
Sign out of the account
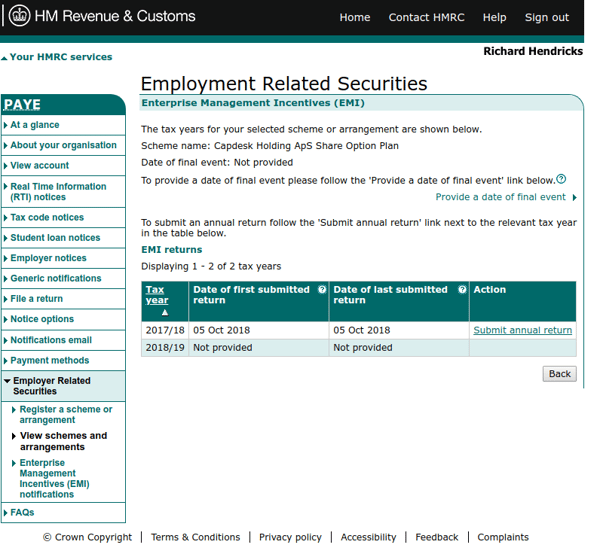pos(547,17)
